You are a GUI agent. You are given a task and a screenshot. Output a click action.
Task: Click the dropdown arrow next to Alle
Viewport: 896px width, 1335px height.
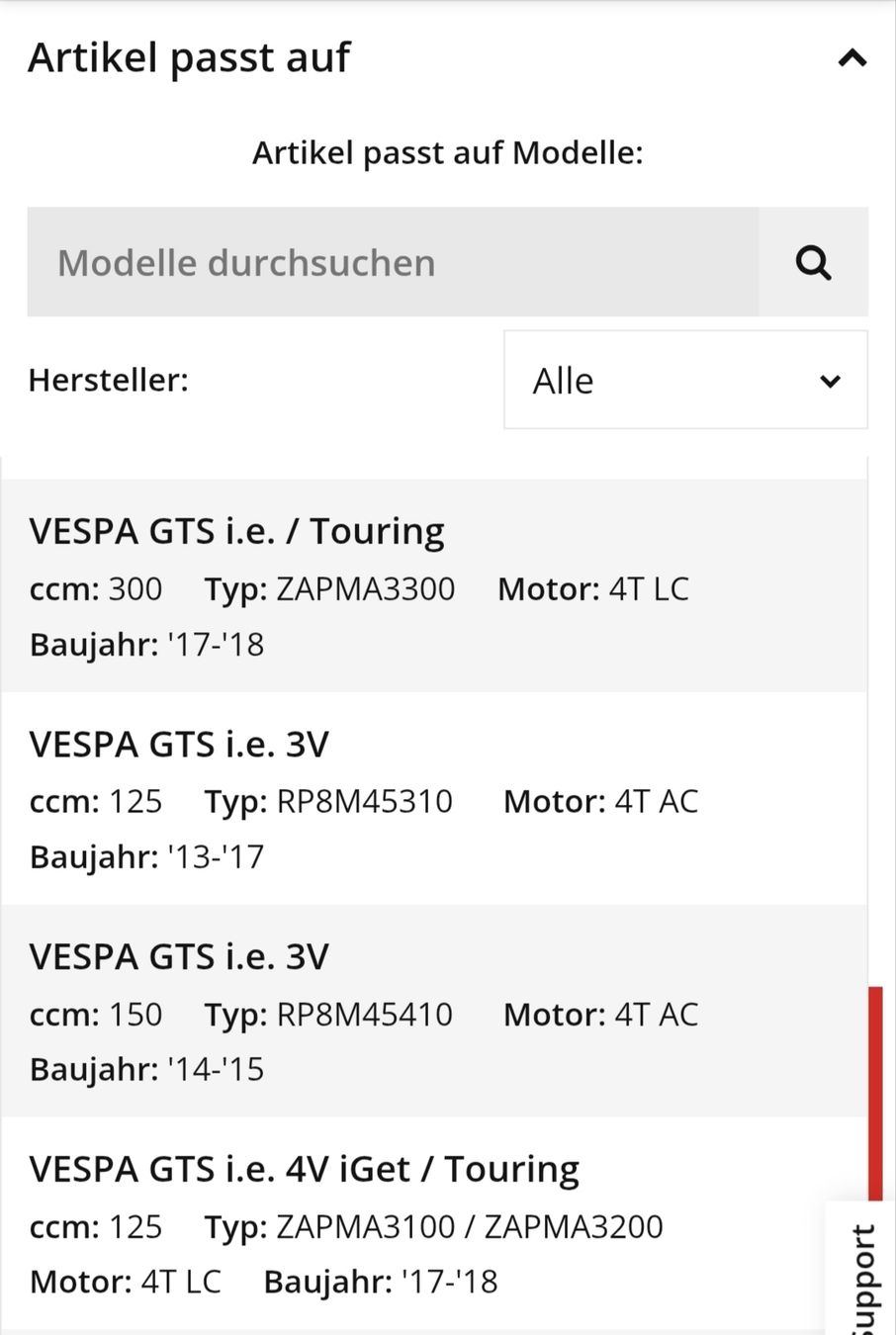830,381
